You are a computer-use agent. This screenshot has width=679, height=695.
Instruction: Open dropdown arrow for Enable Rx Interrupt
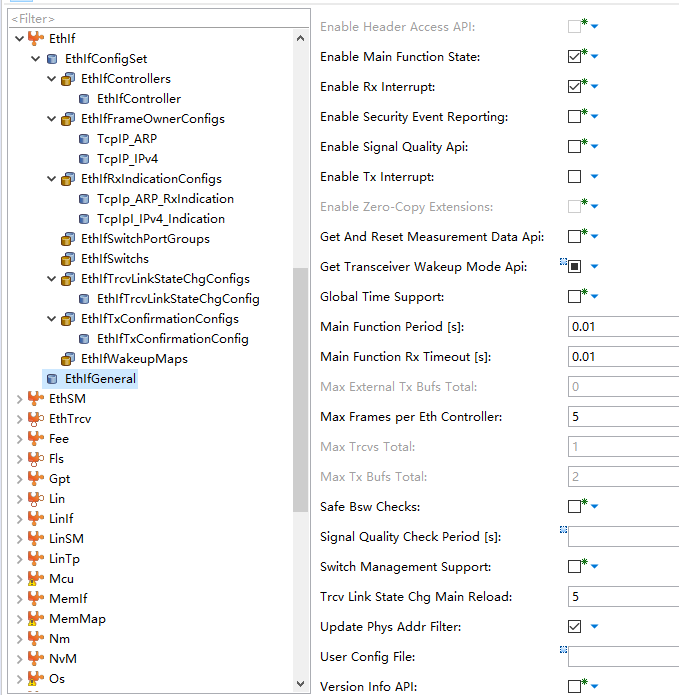pyautogui.click(x=594, y=86)
